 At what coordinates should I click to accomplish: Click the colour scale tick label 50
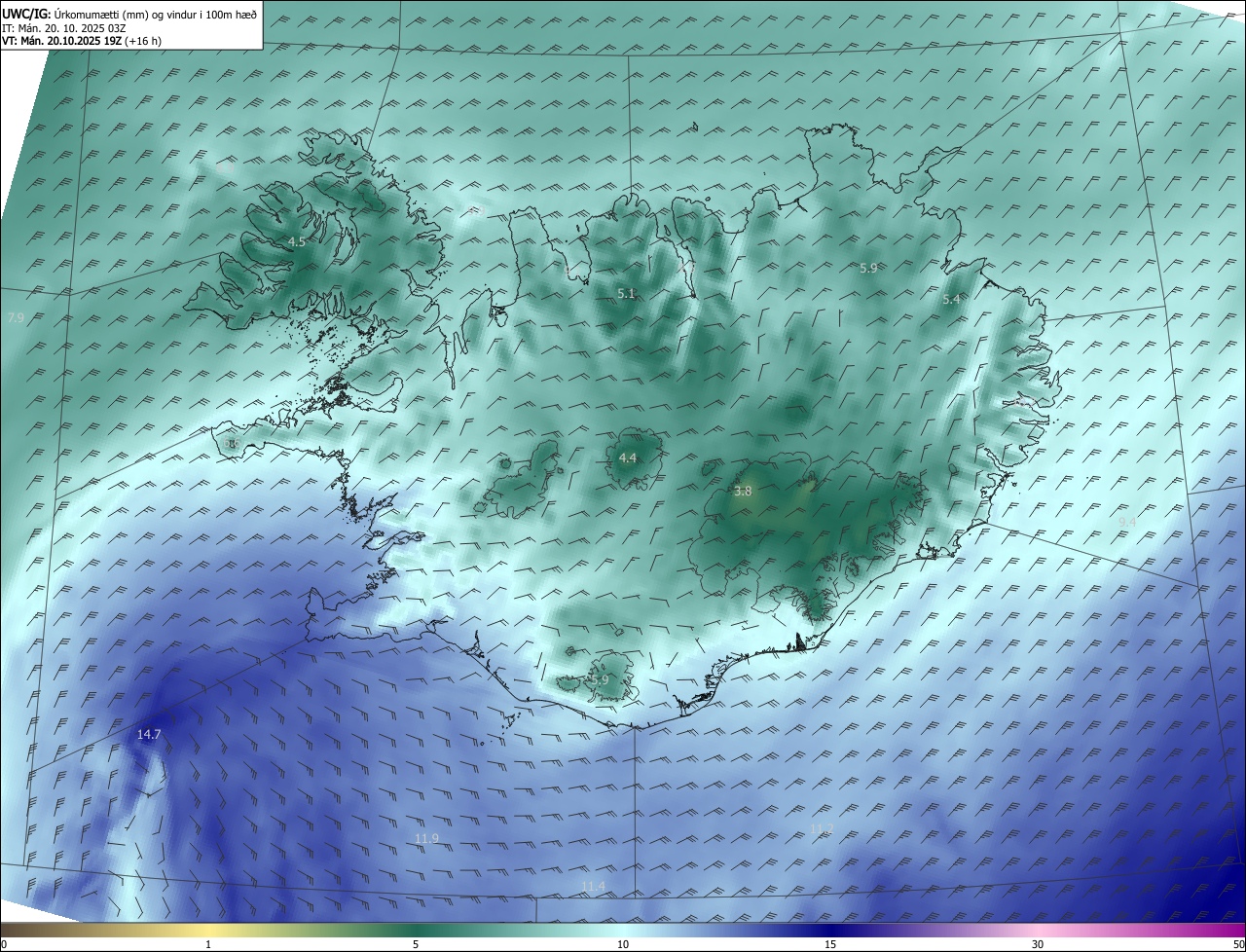[x=1238, y=944]
